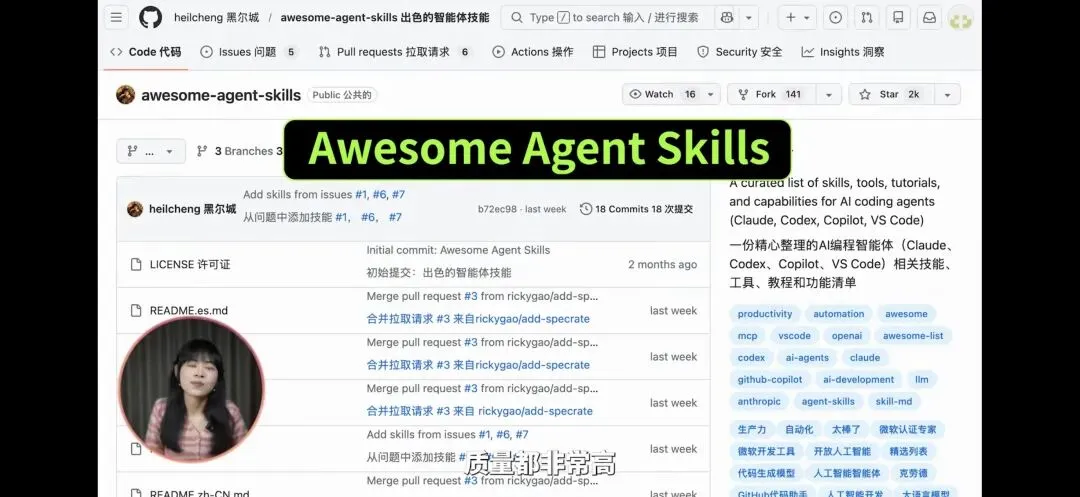This screenshot has height=497, width=1080.
Task: Open the productivity topic tag
Action: (765, 314)
